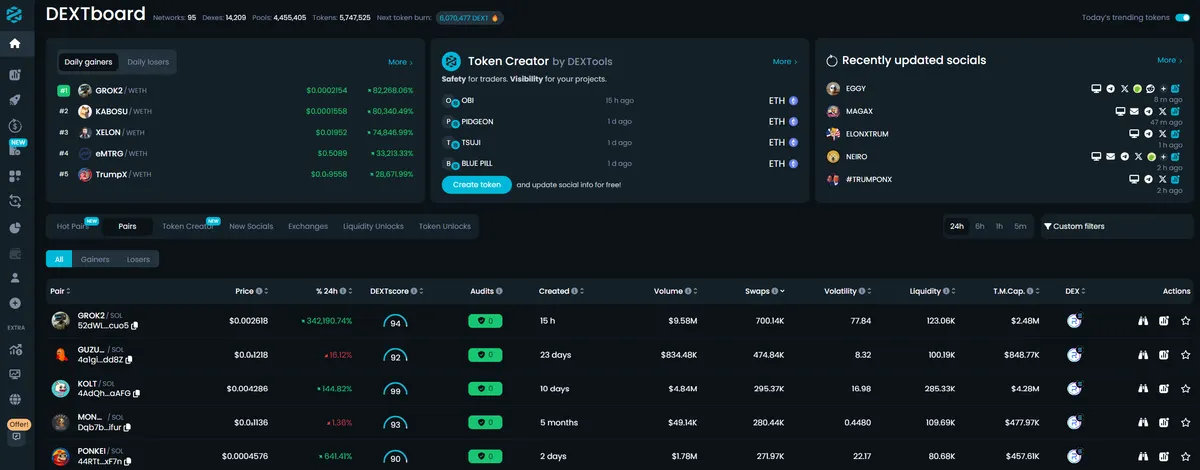Click the Price column info icon

pyautogui.click(x=260, y=291)
